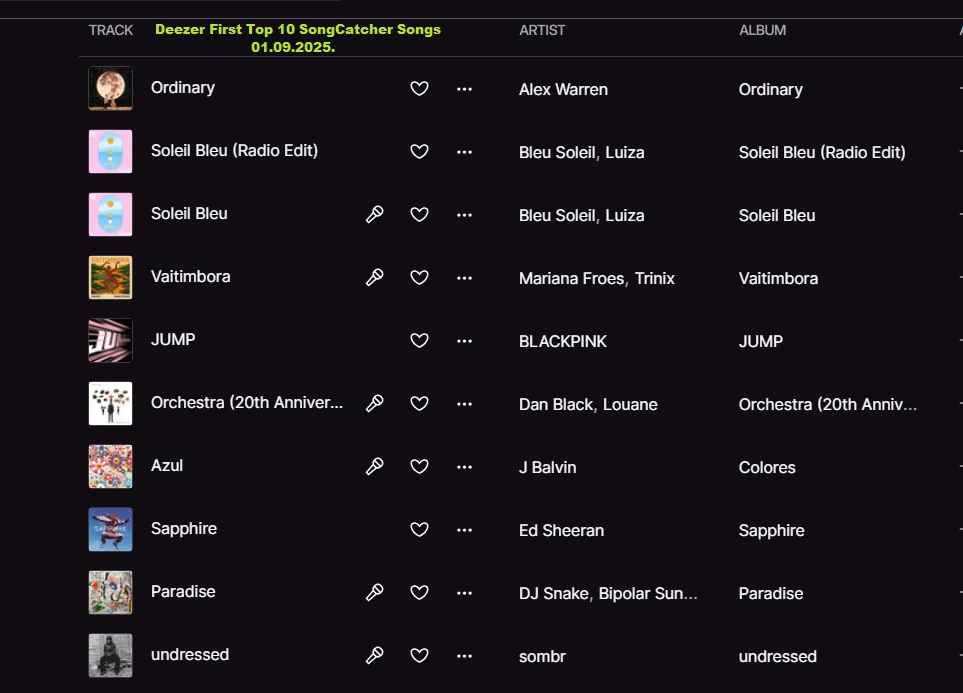Expand more actions for undressed

tap(464, 656)
